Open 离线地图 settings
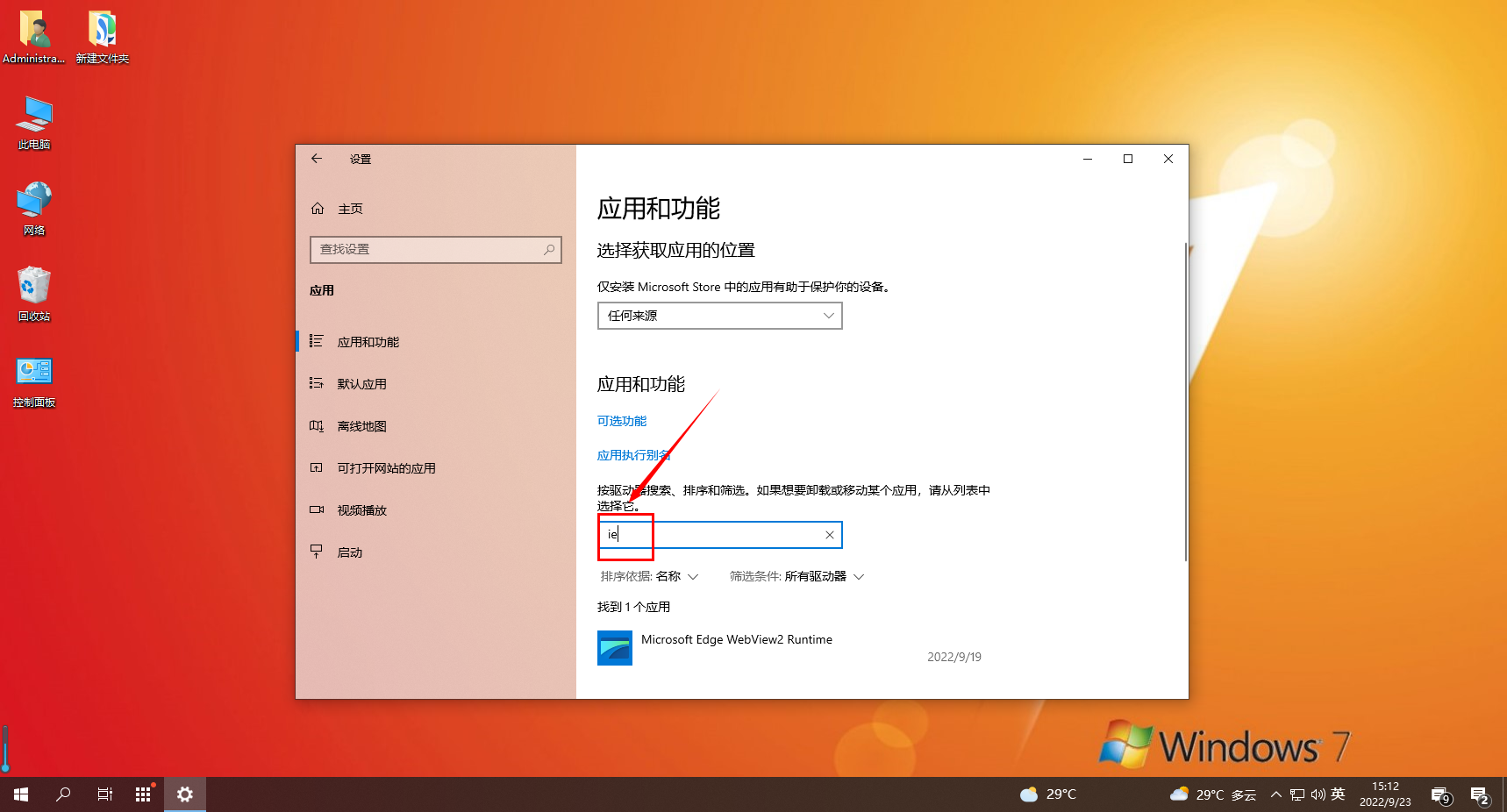 click(x=361, y=425)
